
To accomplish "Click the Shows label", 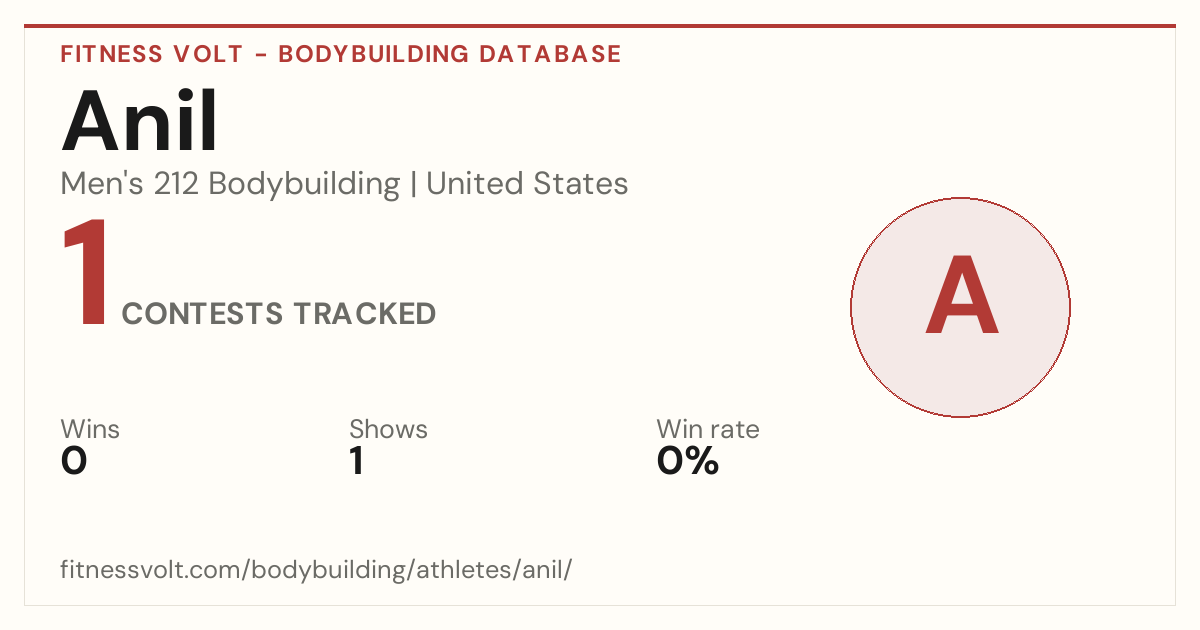I will point(388,429).
